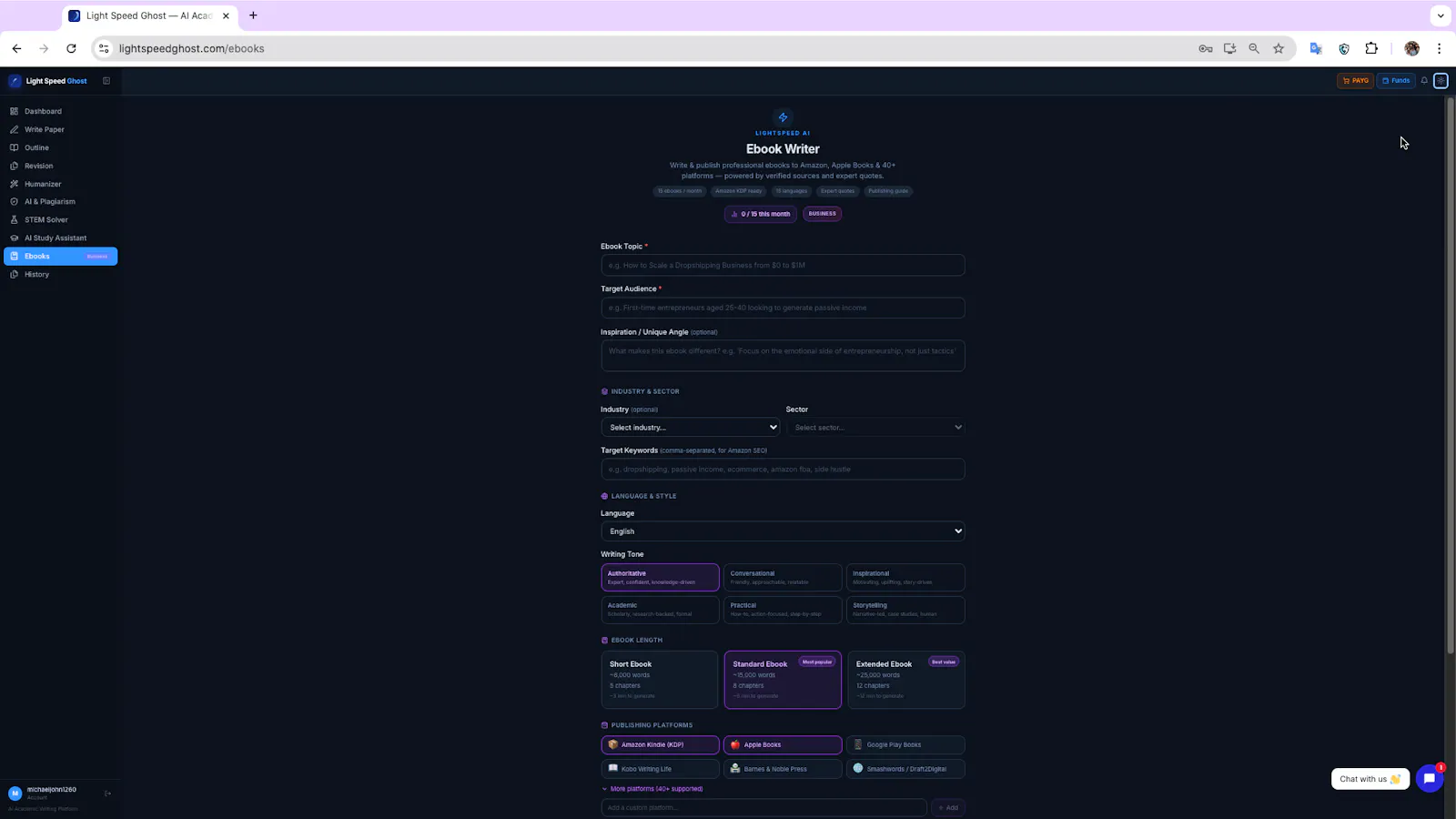Click the Ebook Topic input field
The image size is (1456, 819).
tap(783, 265)
